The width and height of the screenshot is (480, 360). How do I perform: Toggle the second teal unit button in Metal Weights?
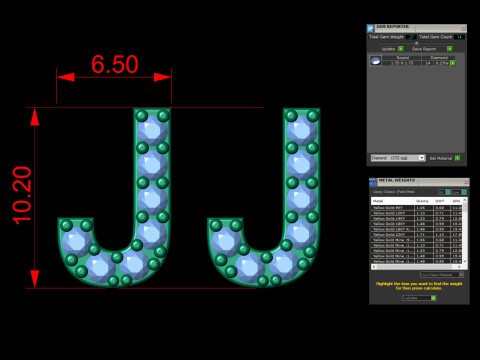(464, 192)
